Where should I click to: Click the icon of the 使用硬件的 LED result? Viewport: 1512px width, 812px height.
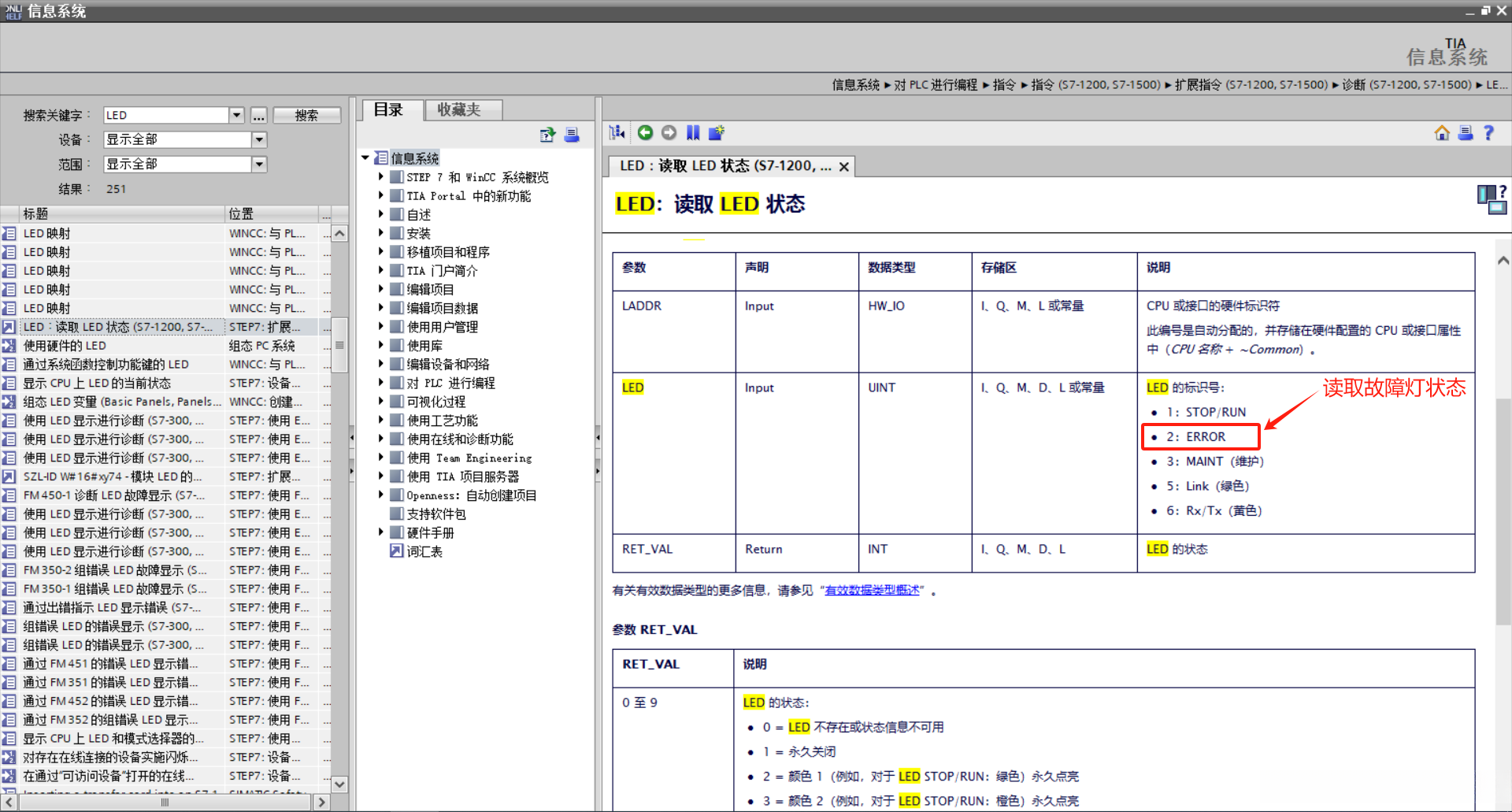coord(9,346)
